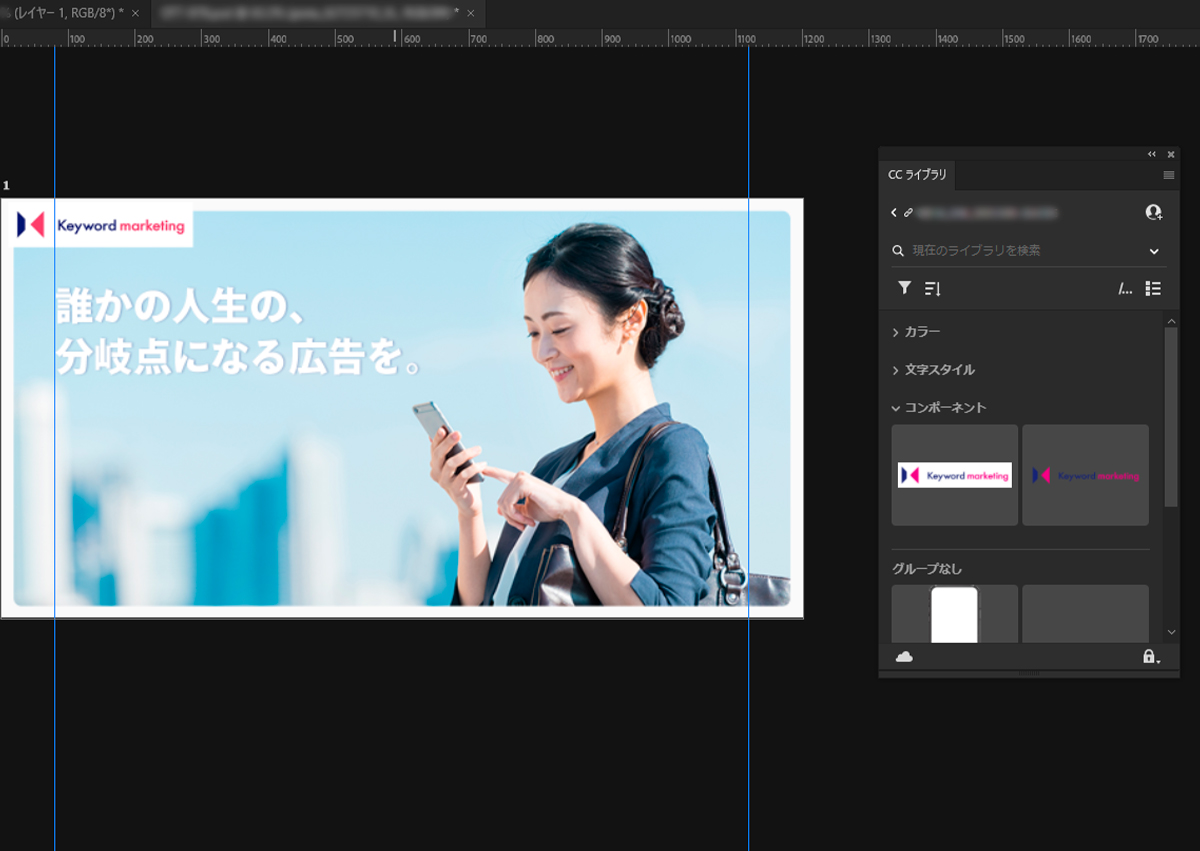
Task: Expand the 文字スタイル group
Action: (x=933, y=369)
